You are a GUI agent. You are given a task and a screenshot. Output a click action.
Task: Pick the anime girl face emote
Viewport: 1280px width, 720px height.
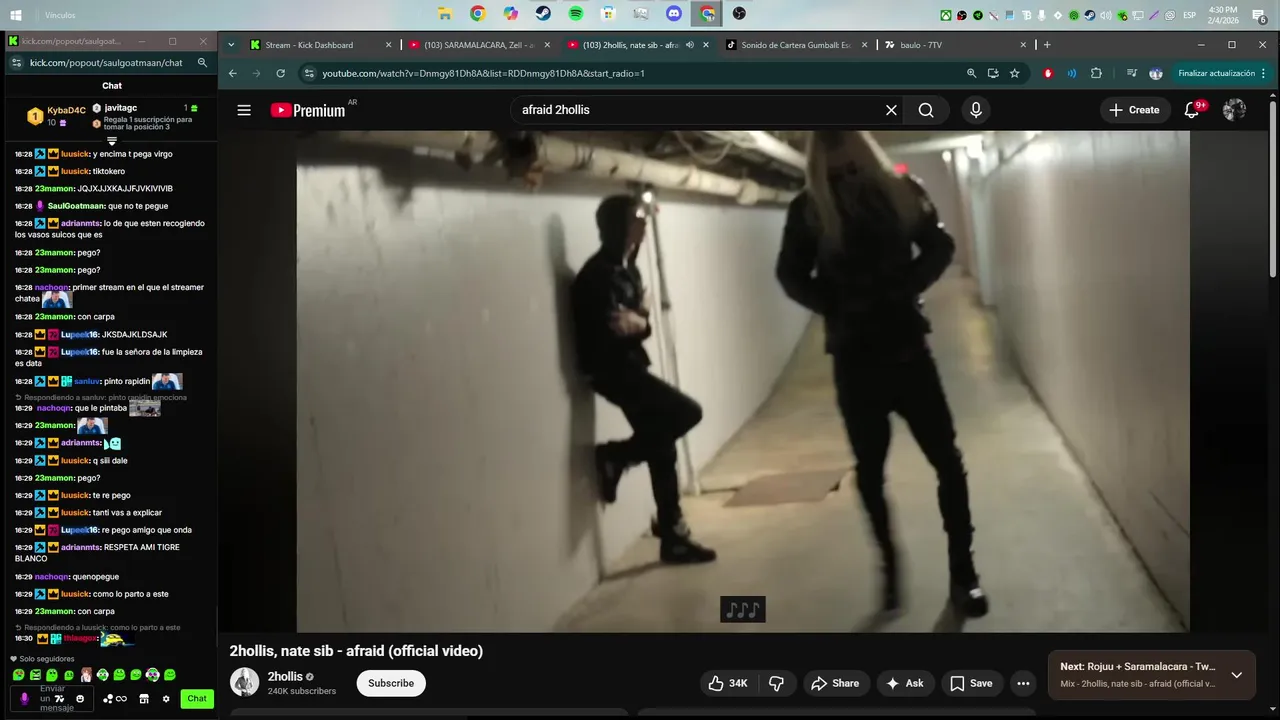pyautogui.click(x=86, y=675)
